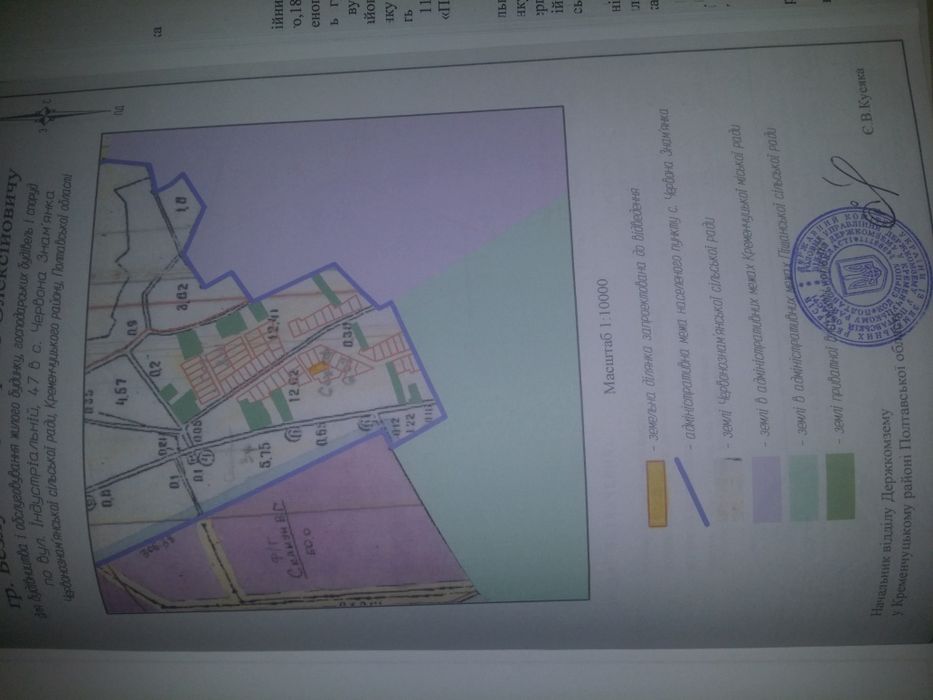Click the map parcel labeled '4,57'
The height and width of the screenshot is (700, 933).
121,393
